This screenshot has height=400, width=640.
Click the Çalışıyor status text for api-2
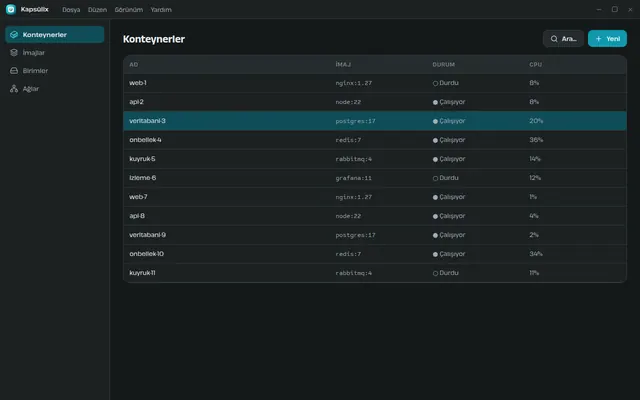pyautogui.click(x=452, y=102)
